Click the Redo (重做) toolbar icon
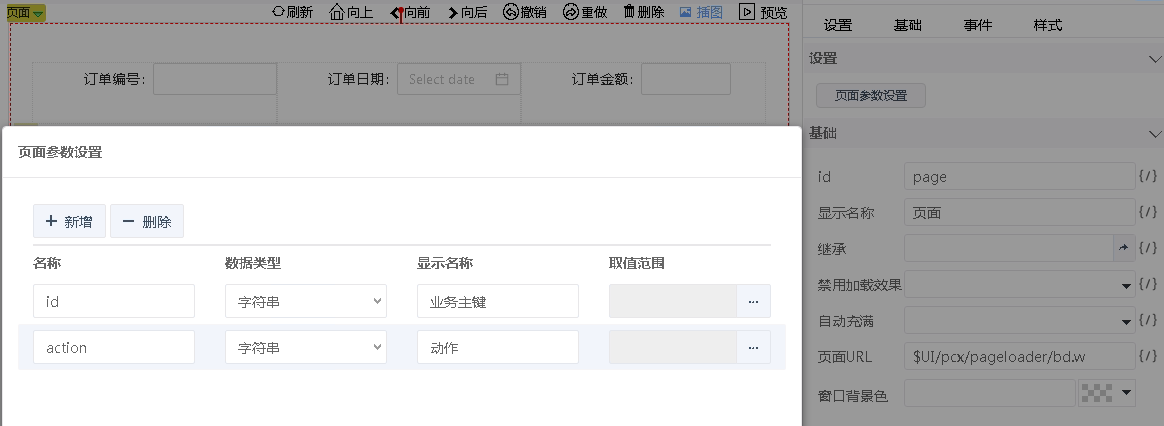This screenshot has height=426, width=1164. [571, 12]
